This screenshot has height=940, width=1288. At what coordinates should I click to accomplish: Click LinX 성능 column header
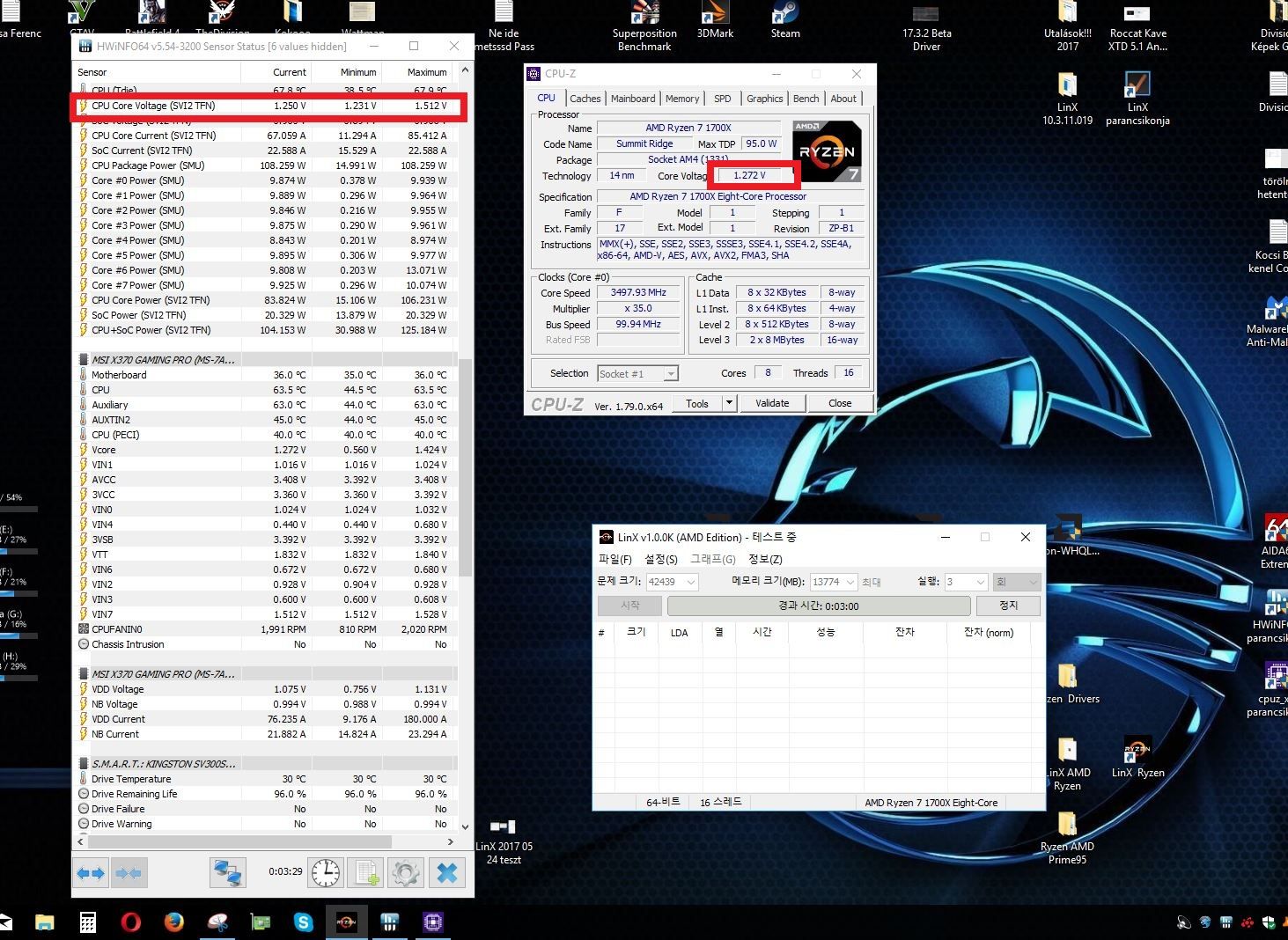pos(825,632)
